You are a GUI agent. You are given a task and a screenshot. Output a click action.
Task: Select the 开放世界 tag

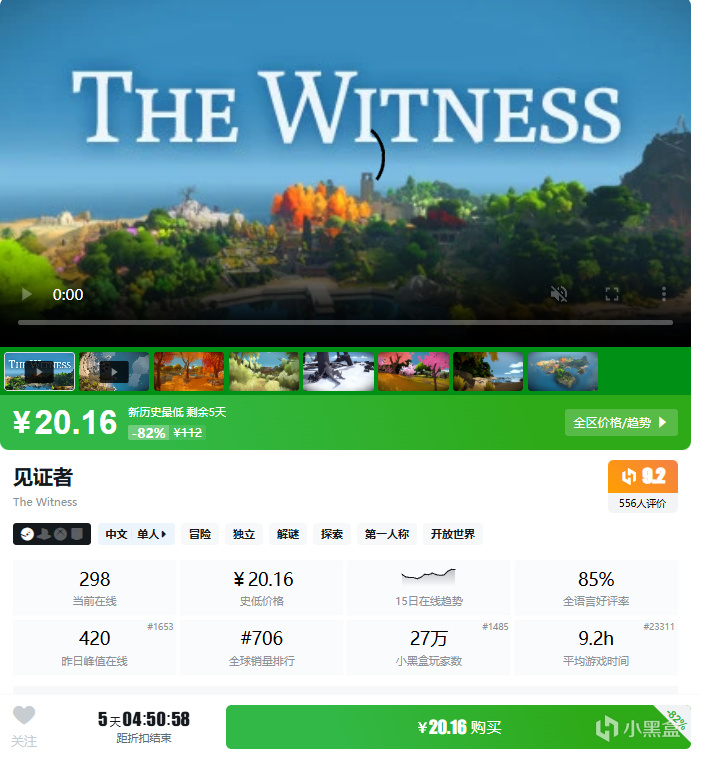coord(453,534)
